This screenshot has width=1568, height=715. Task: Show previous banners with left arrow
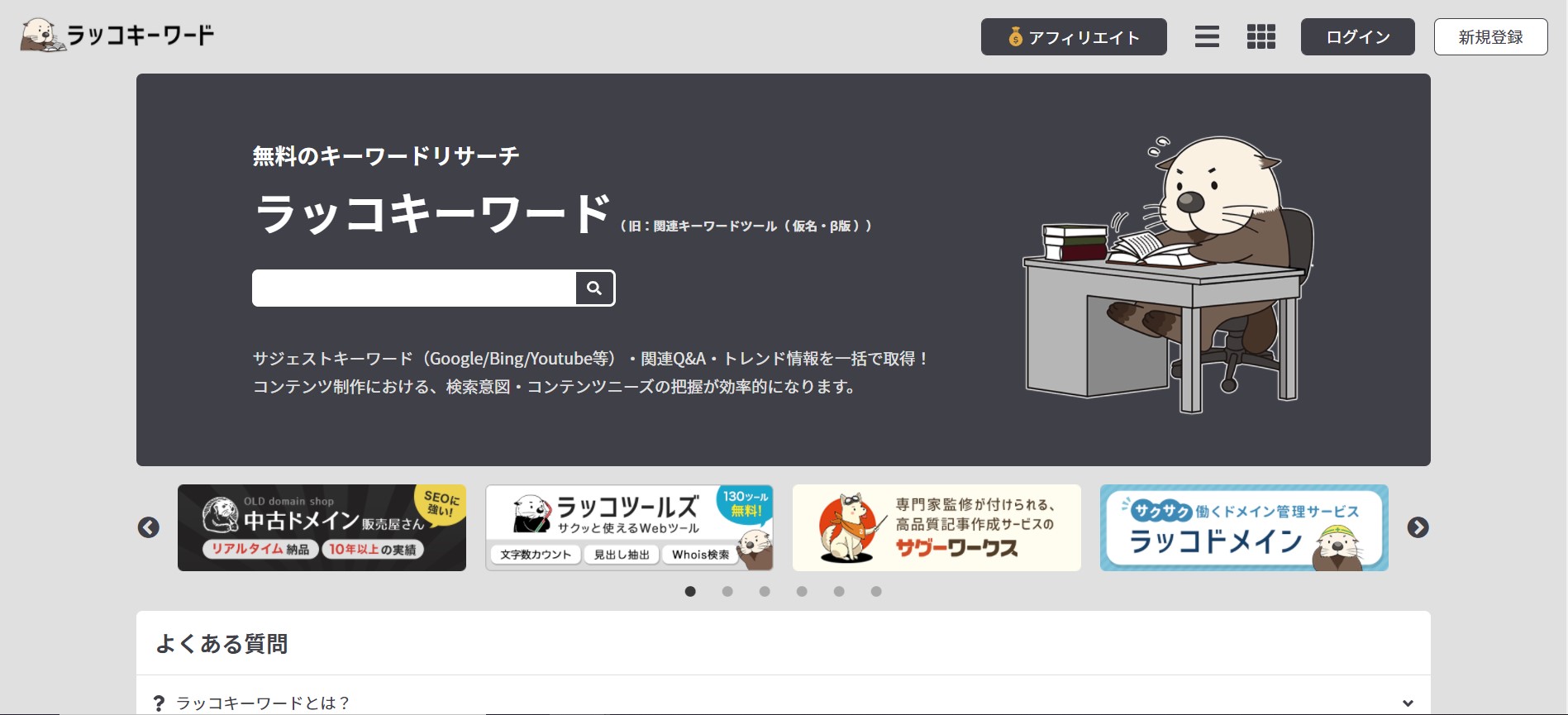[149, 527]
